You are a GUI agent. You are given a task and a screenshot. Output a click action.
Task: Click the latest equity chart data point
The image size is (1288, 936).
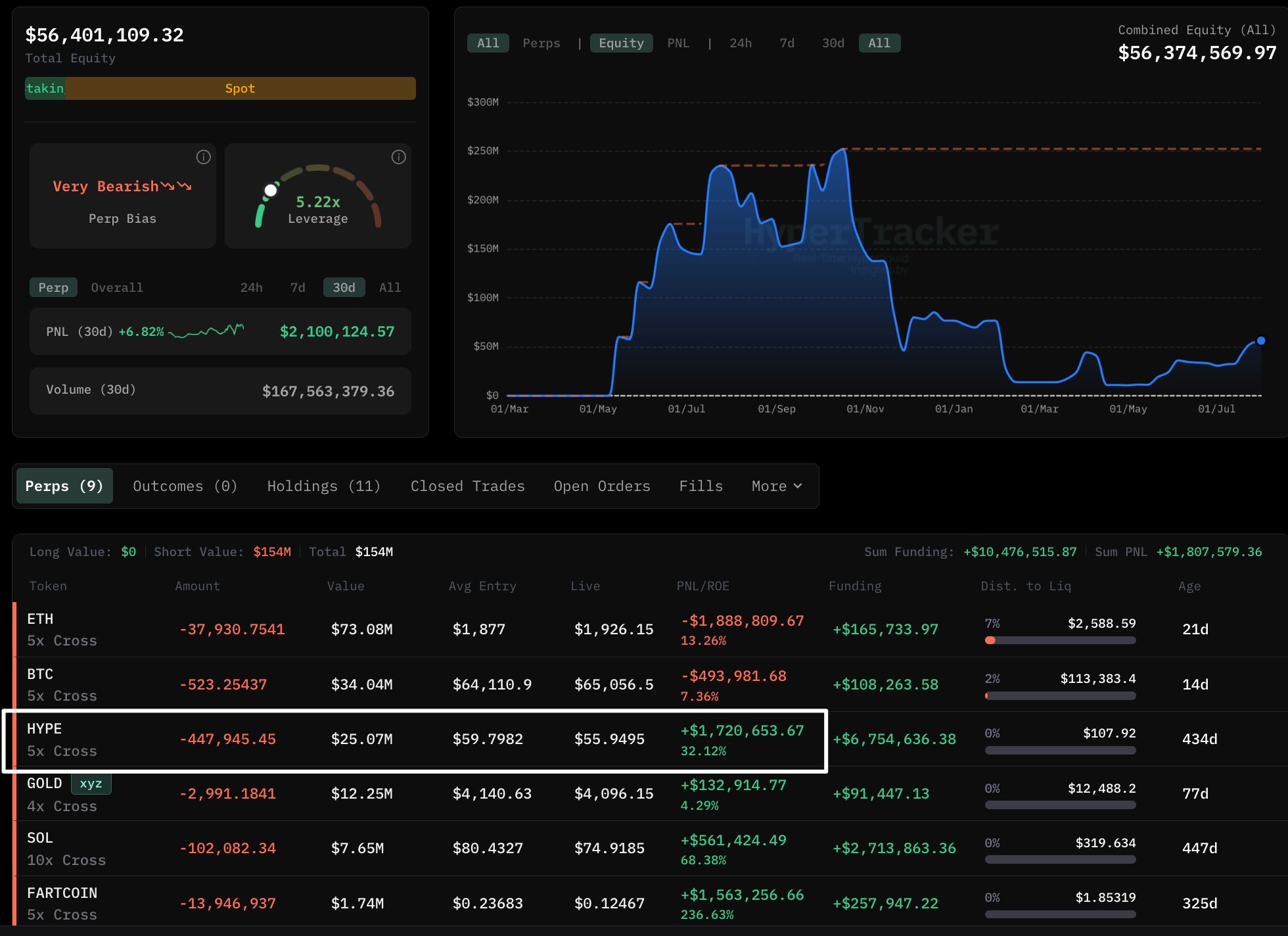(x=1260, y=340)
